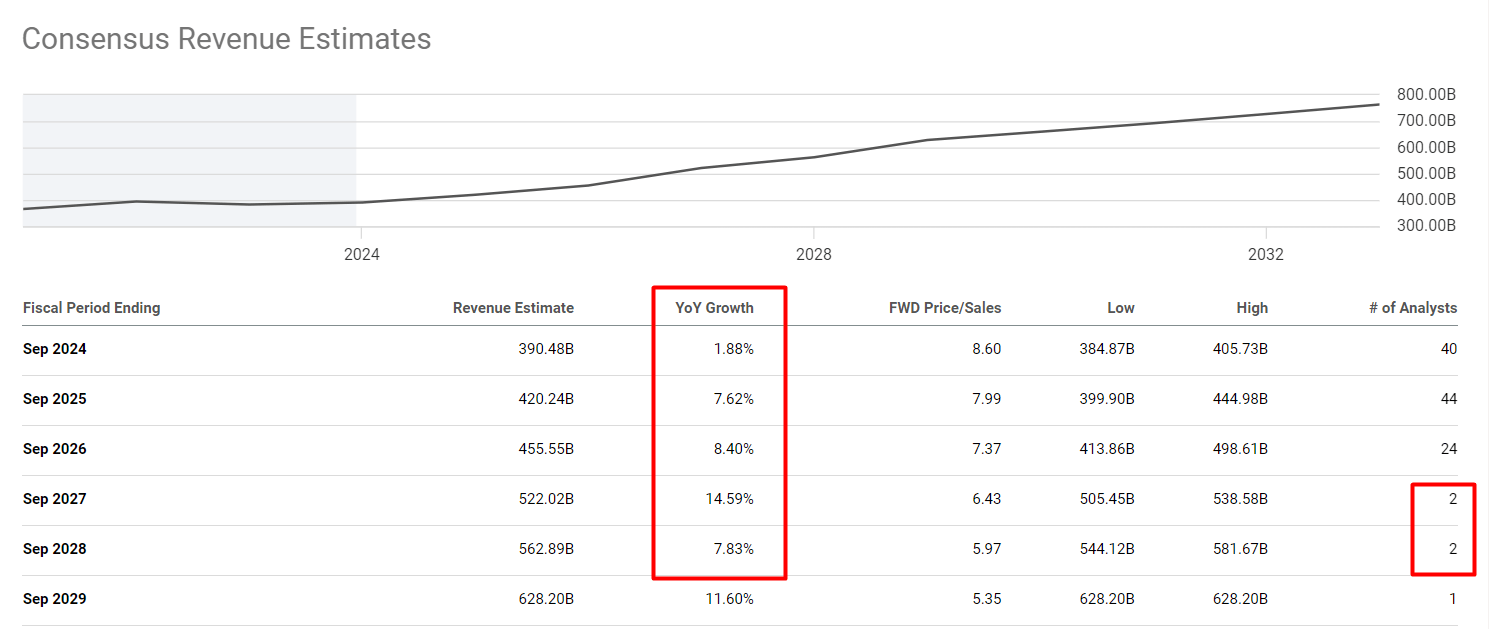Click the 2024 label on chart x-axis

pyautogui.click(x=361, y=255)
